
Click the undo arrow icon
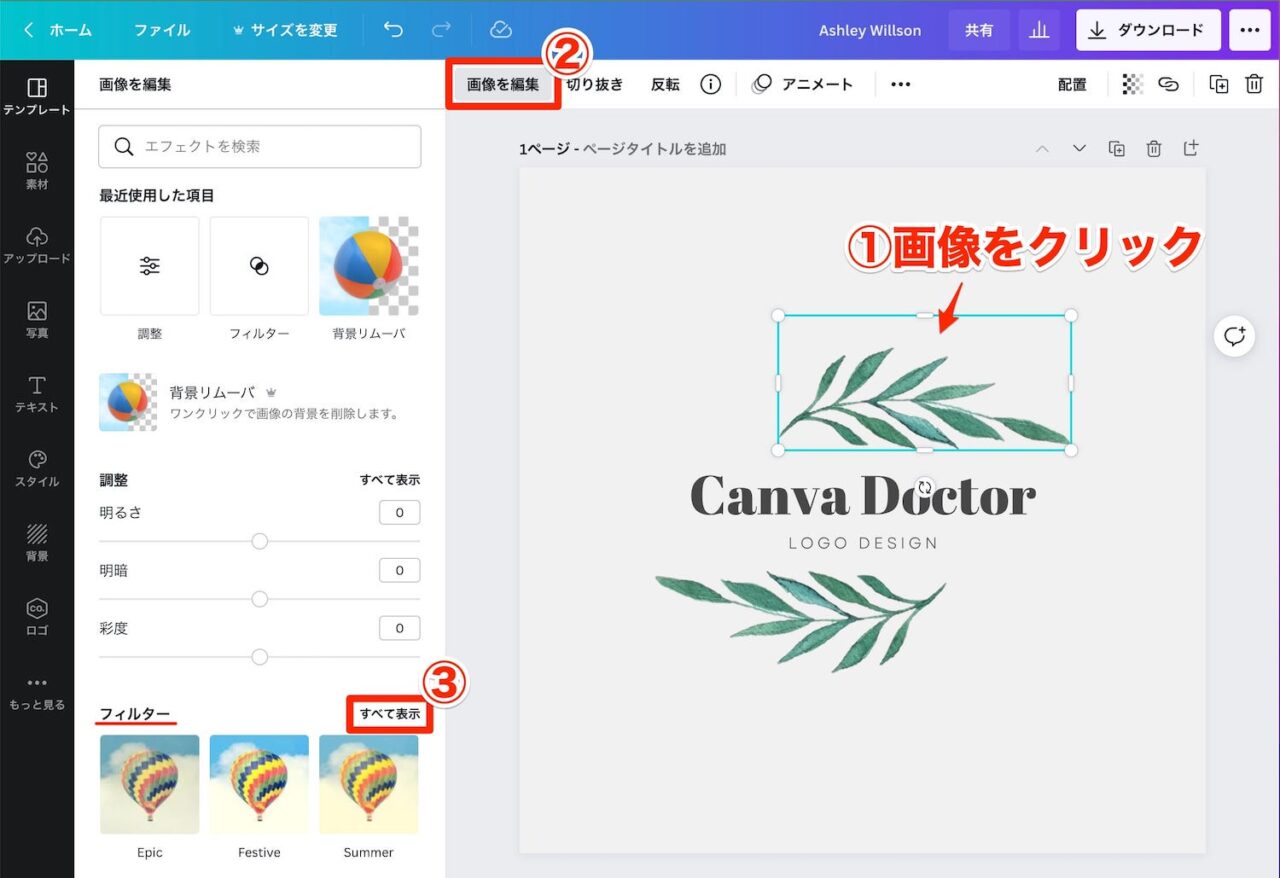393,30
